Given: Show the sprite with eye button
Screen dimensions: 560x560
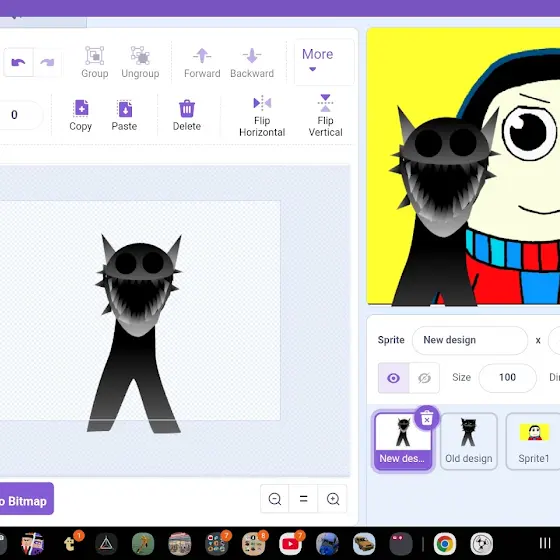Looking at the screenshot, I should click(x=393, y=378).
